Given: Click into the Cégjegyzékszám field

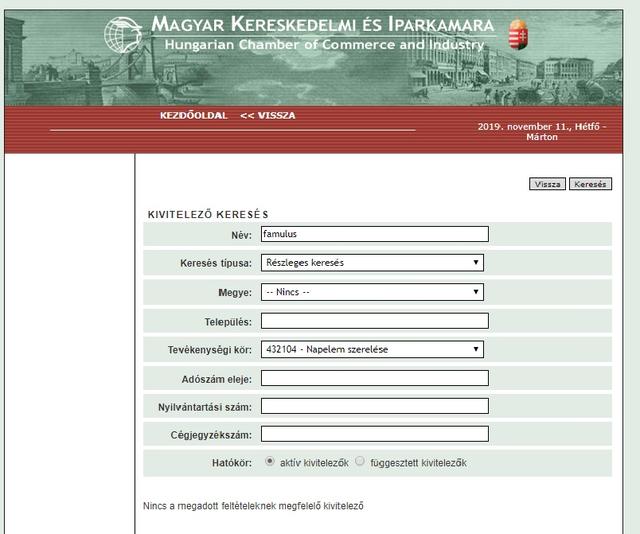Looking at the screenshot, I should click(375, 434).
